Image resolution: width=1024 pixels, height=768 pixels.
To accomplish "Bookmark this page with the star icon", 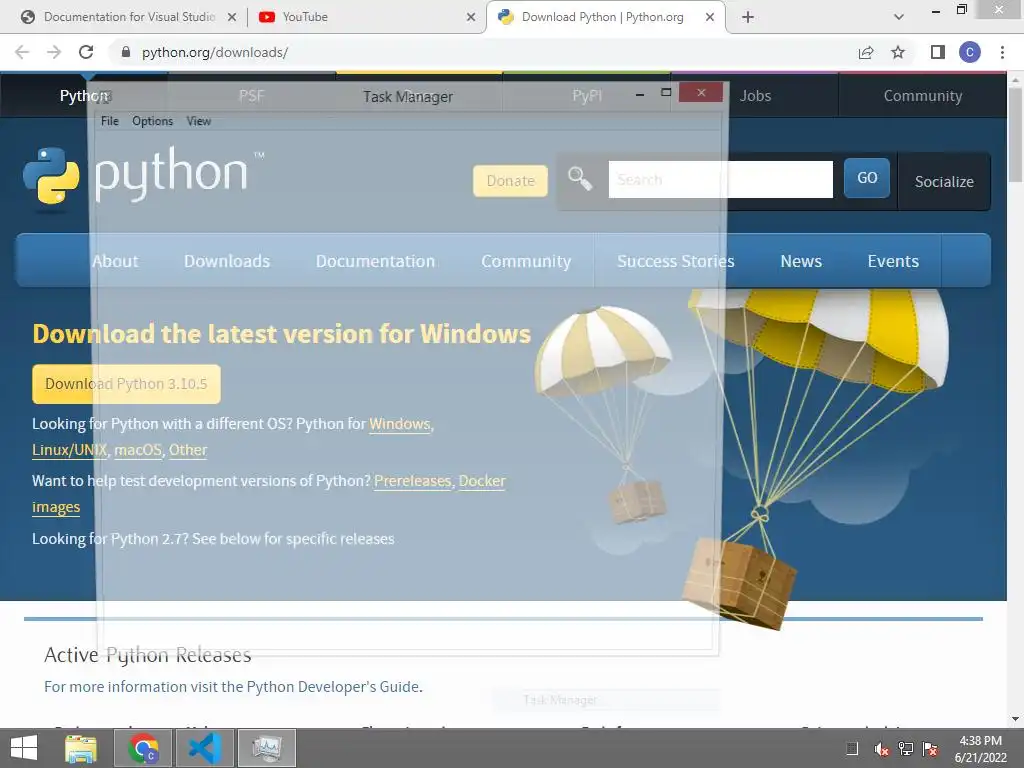I will click(898, 52).
